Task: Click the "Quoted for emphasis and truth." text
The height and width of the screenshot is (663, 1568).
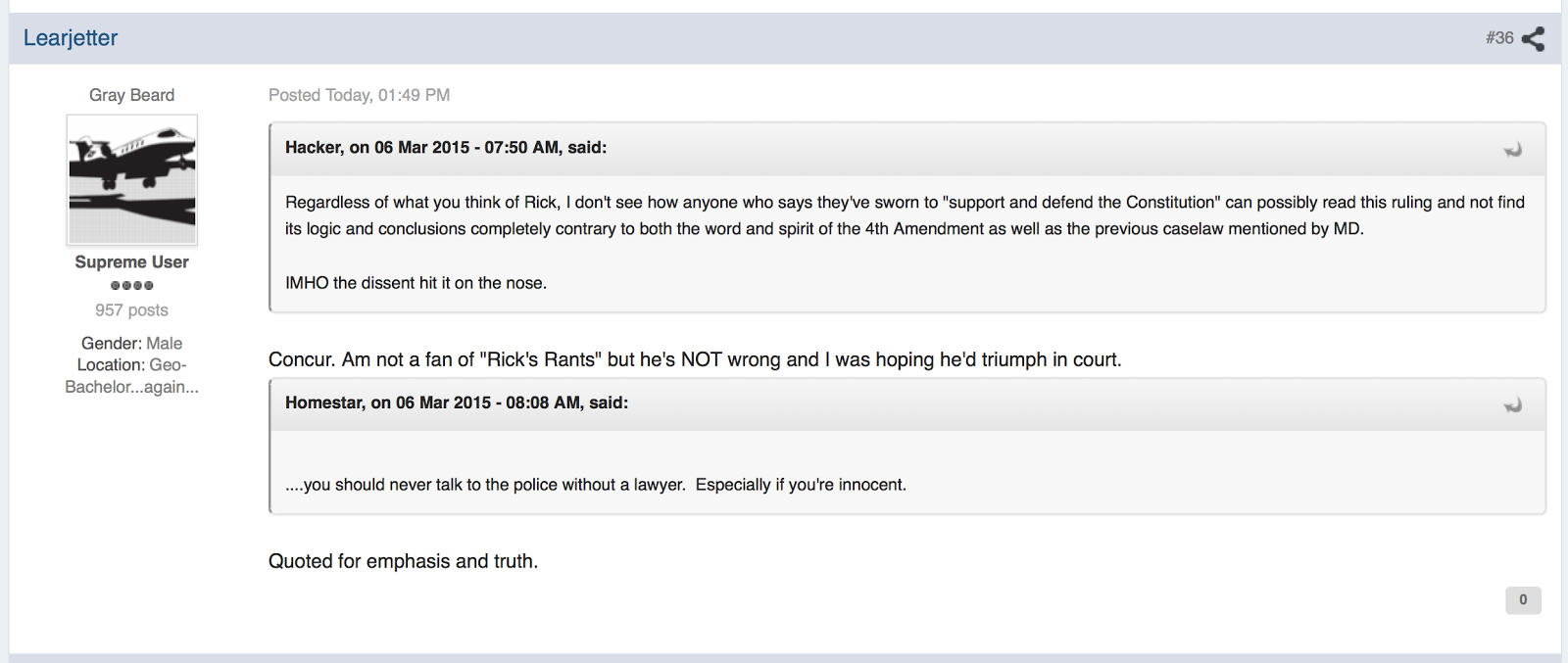Action: pyautogui.click(x=404, y=561)
